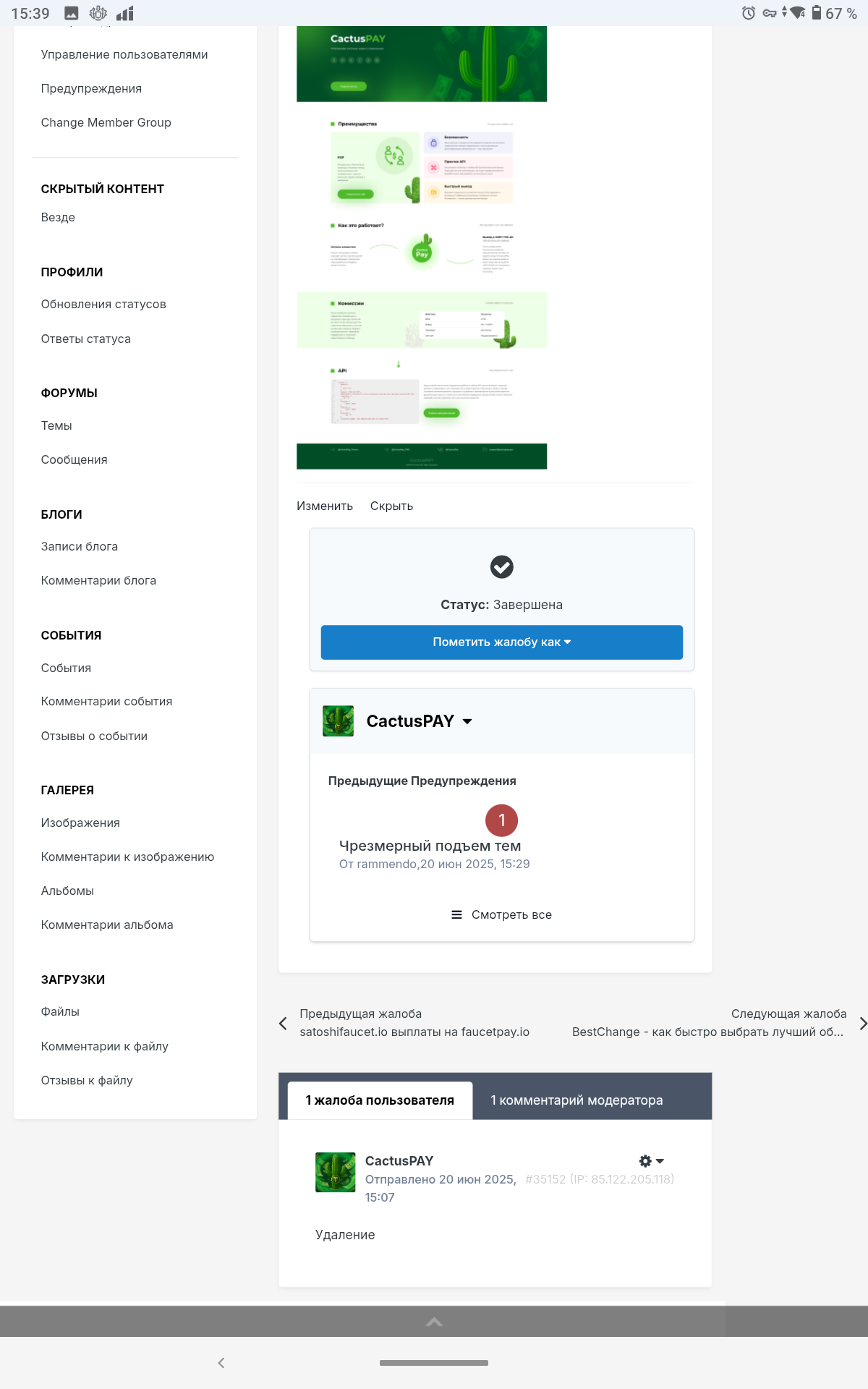868x1389 pixels.
Task: Click the 'Изменить' link
Action: [x=325, y=506]
